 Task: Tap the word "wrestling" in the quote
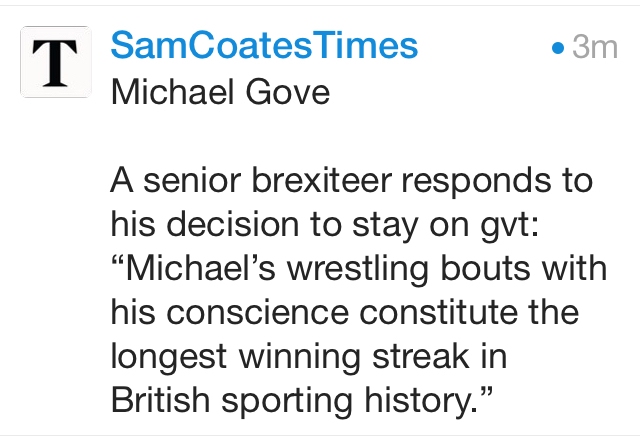(x=358, y=270)
